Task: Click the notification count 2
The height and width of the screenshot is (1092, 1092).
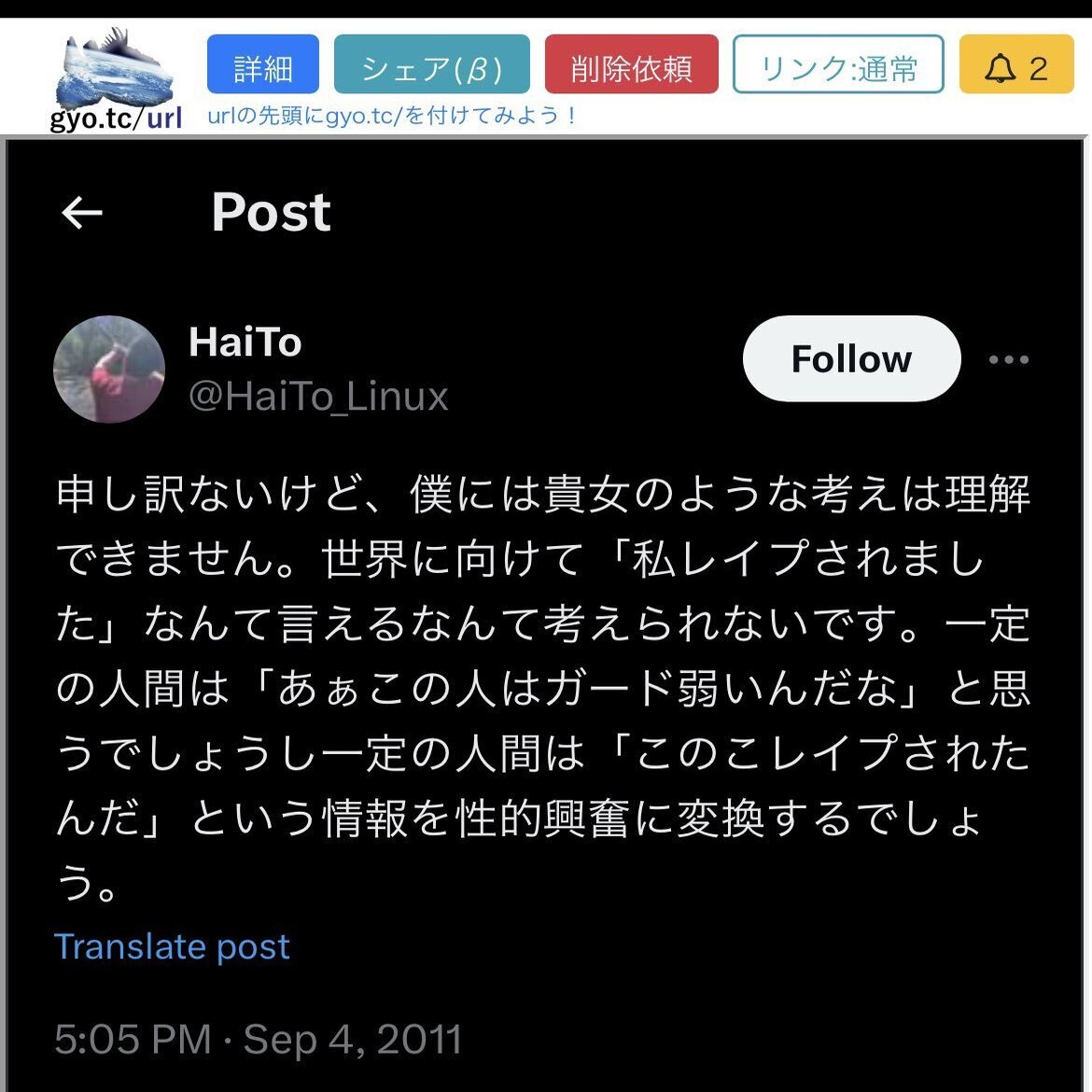Action: [x=1039, y=69]
